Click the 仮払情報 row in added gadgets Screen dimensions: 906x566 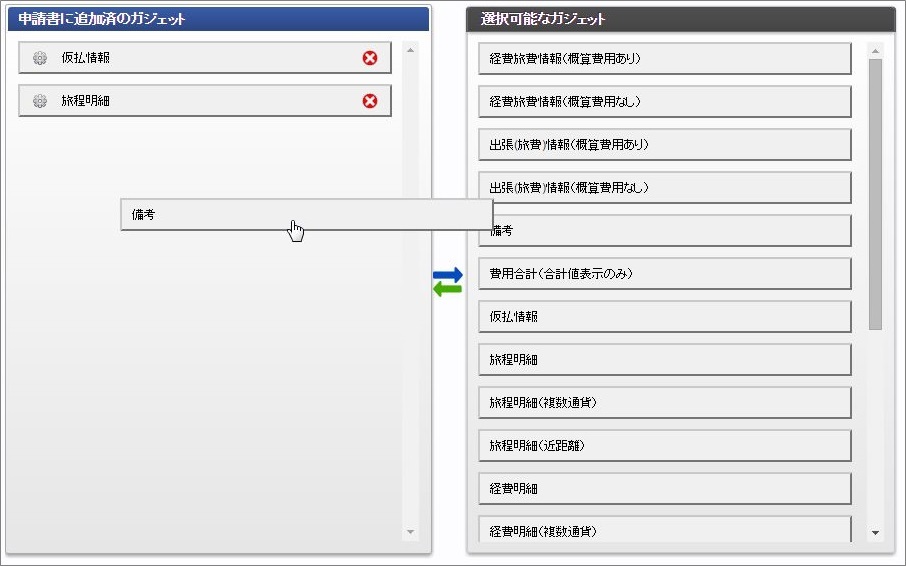[205, 58]
